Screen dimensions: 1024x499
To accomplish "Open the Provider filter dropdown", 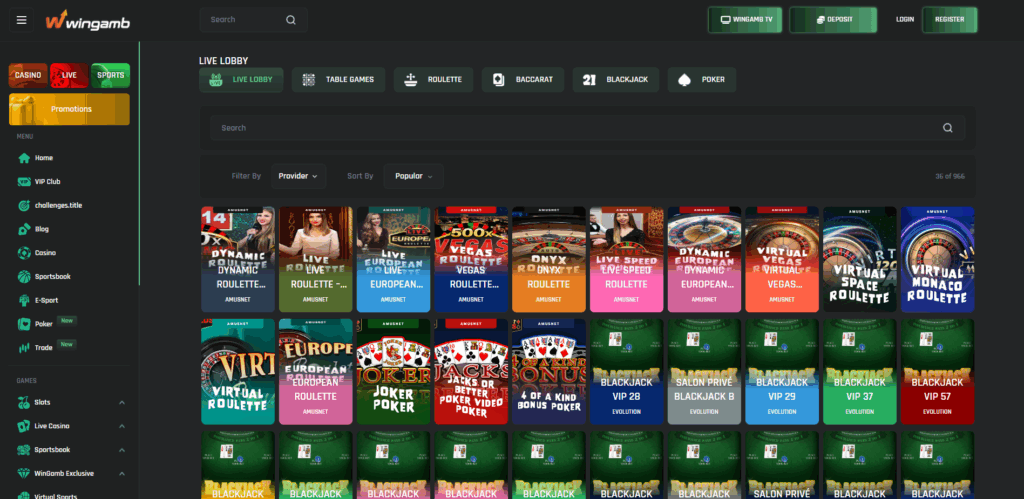I will pos(298,176).
